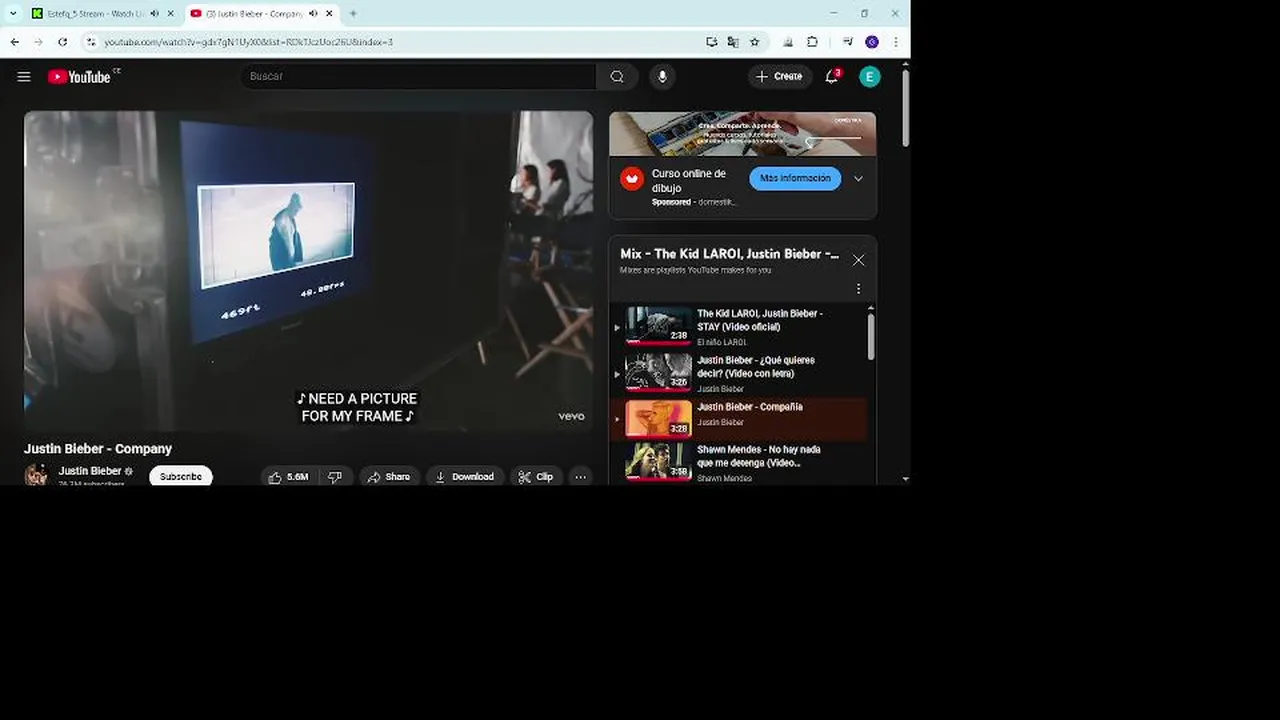The height and width of the screenshot is (720, 1280).
Task: Click the Share button
Action: click(389, 477)
